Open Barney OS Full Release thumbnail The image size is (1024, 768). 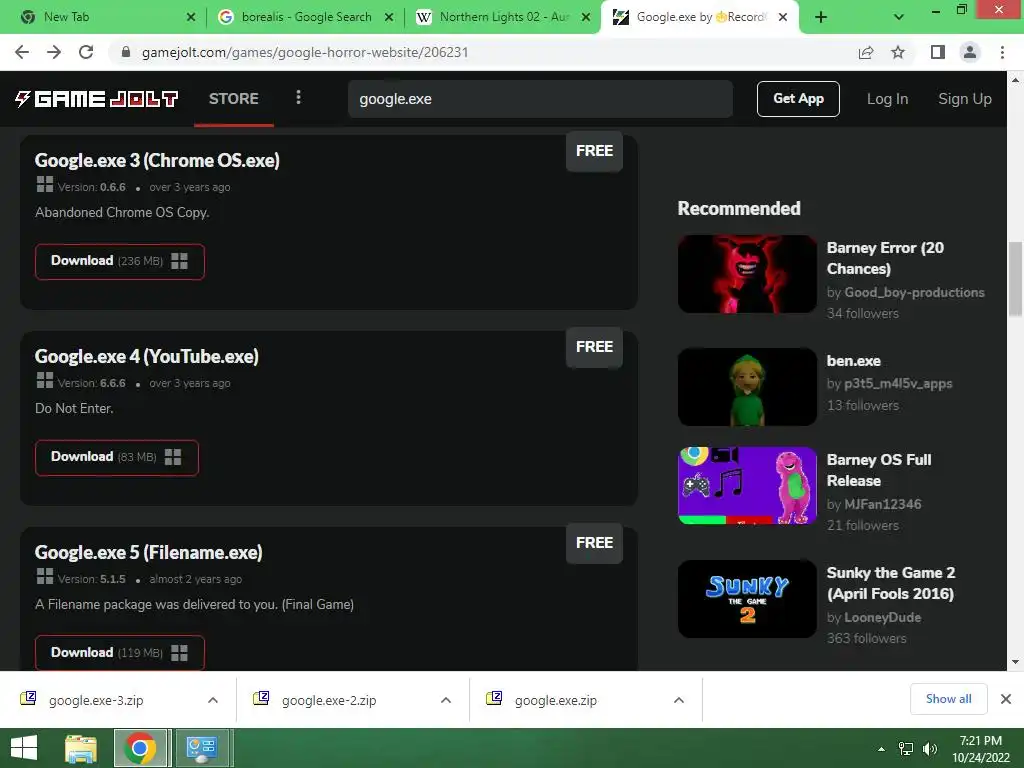point(747,485)
